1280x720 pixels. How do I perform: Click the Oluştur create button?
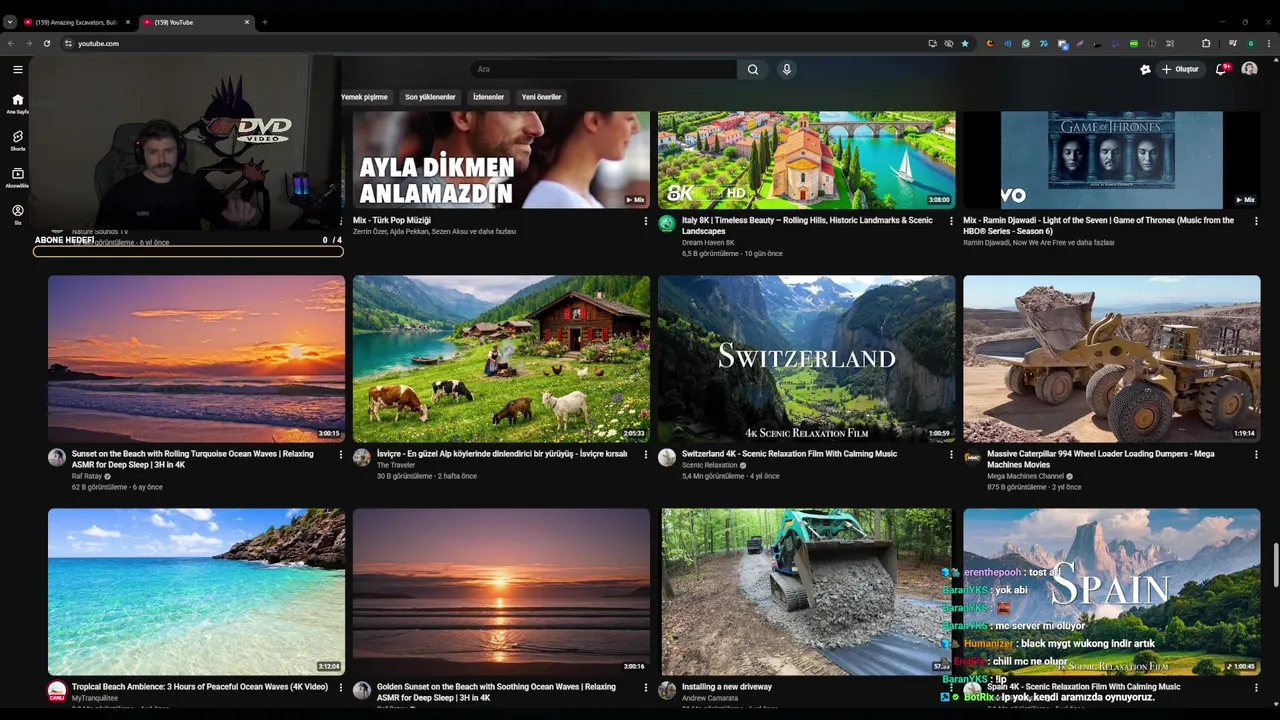[1180, 69]
